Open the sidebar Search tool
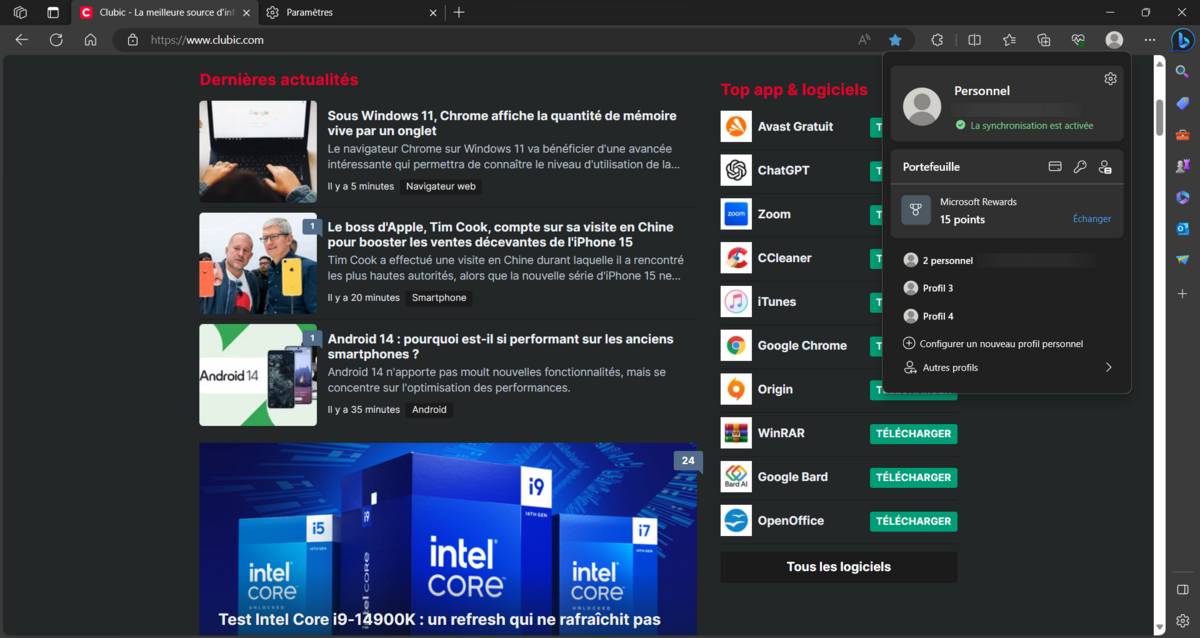 (1182, 72)
